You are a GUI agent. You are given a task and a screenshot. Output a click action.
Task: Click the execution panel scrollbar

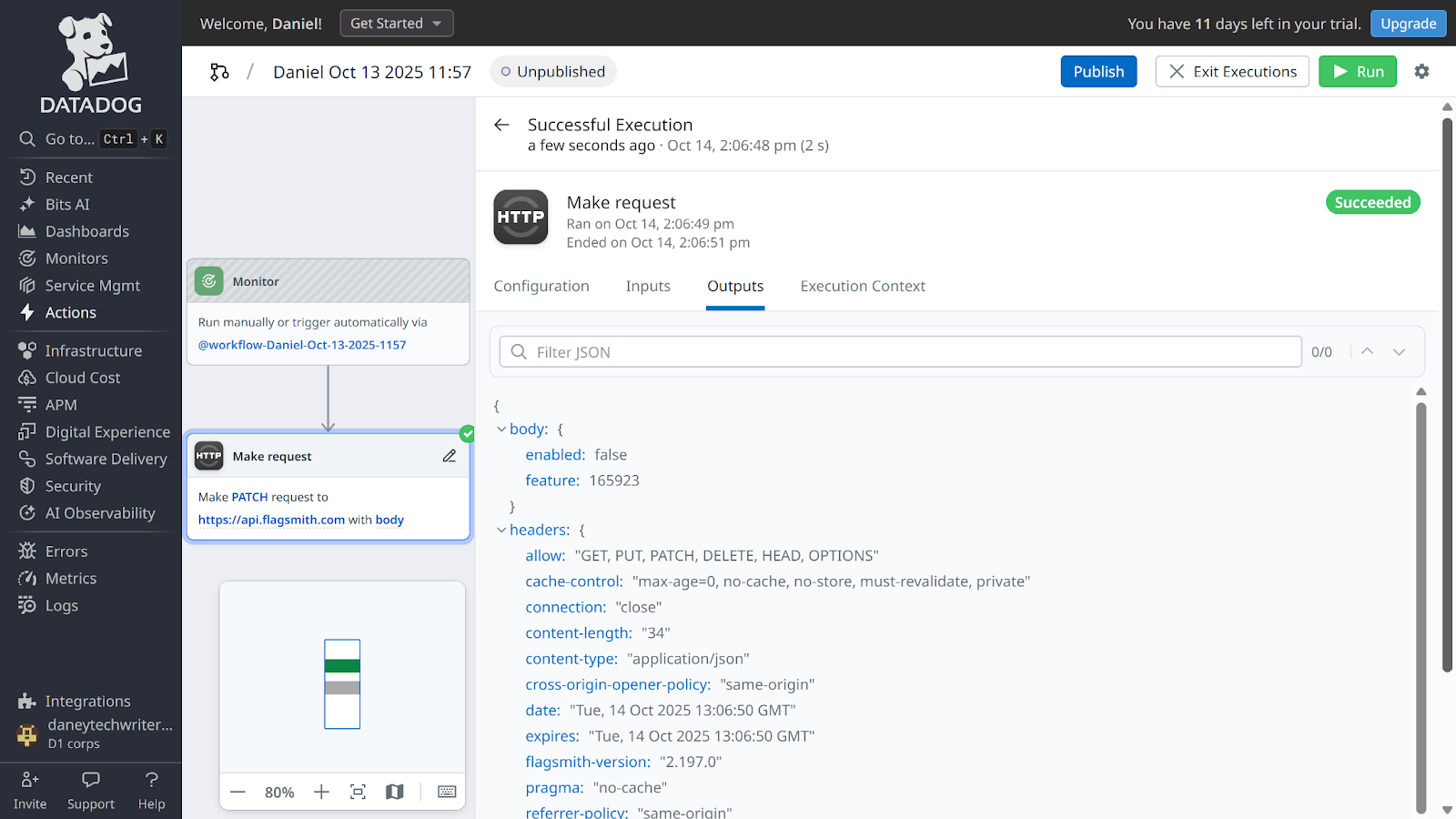(1447, 396)
